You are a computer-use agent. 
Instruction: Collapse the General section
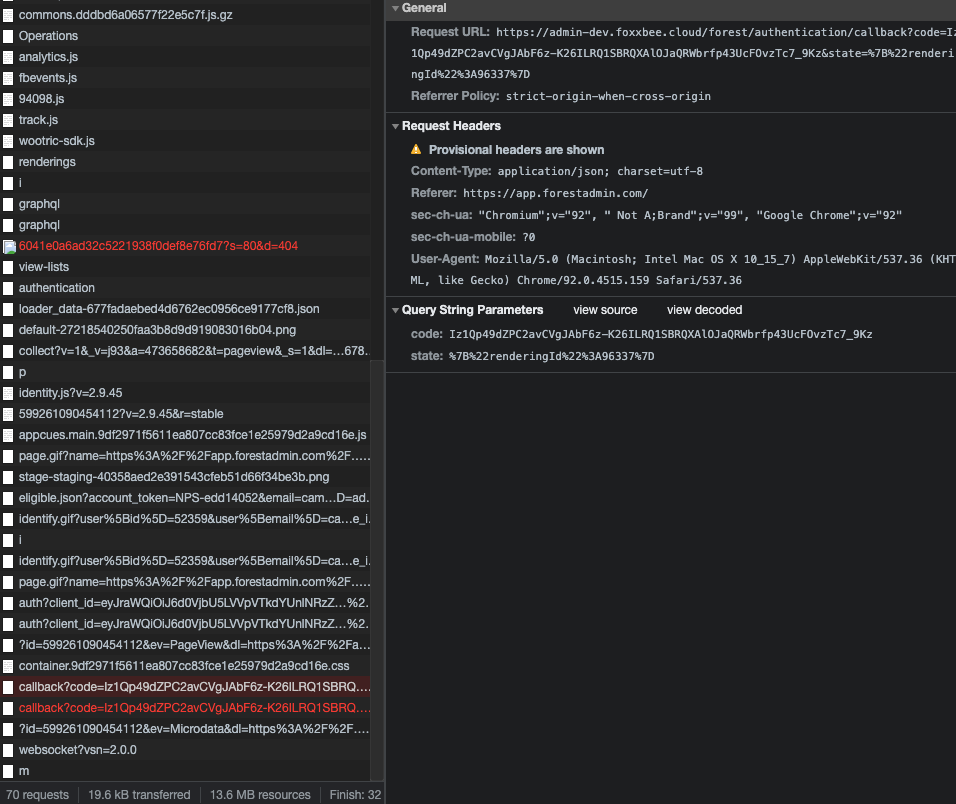[395, 8]
